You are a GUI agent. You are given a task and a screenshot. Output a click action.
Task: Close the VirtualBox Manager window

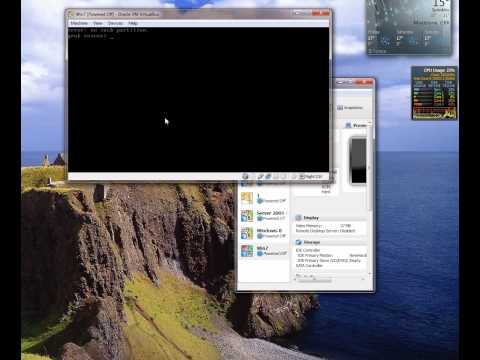click(x=365, y=82)
